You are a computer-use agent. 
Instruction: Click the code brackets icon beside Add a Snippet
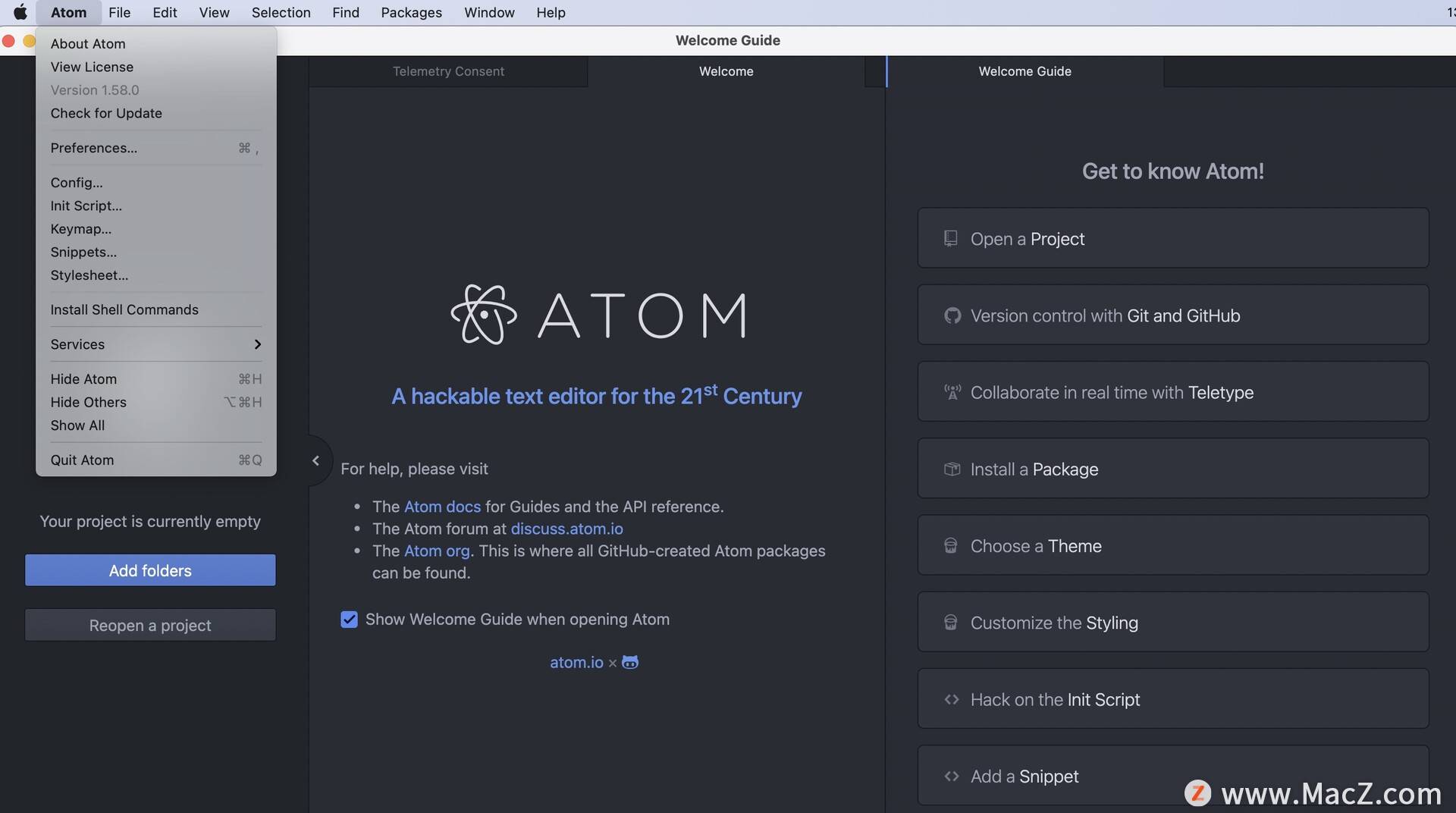pos(952,776)
